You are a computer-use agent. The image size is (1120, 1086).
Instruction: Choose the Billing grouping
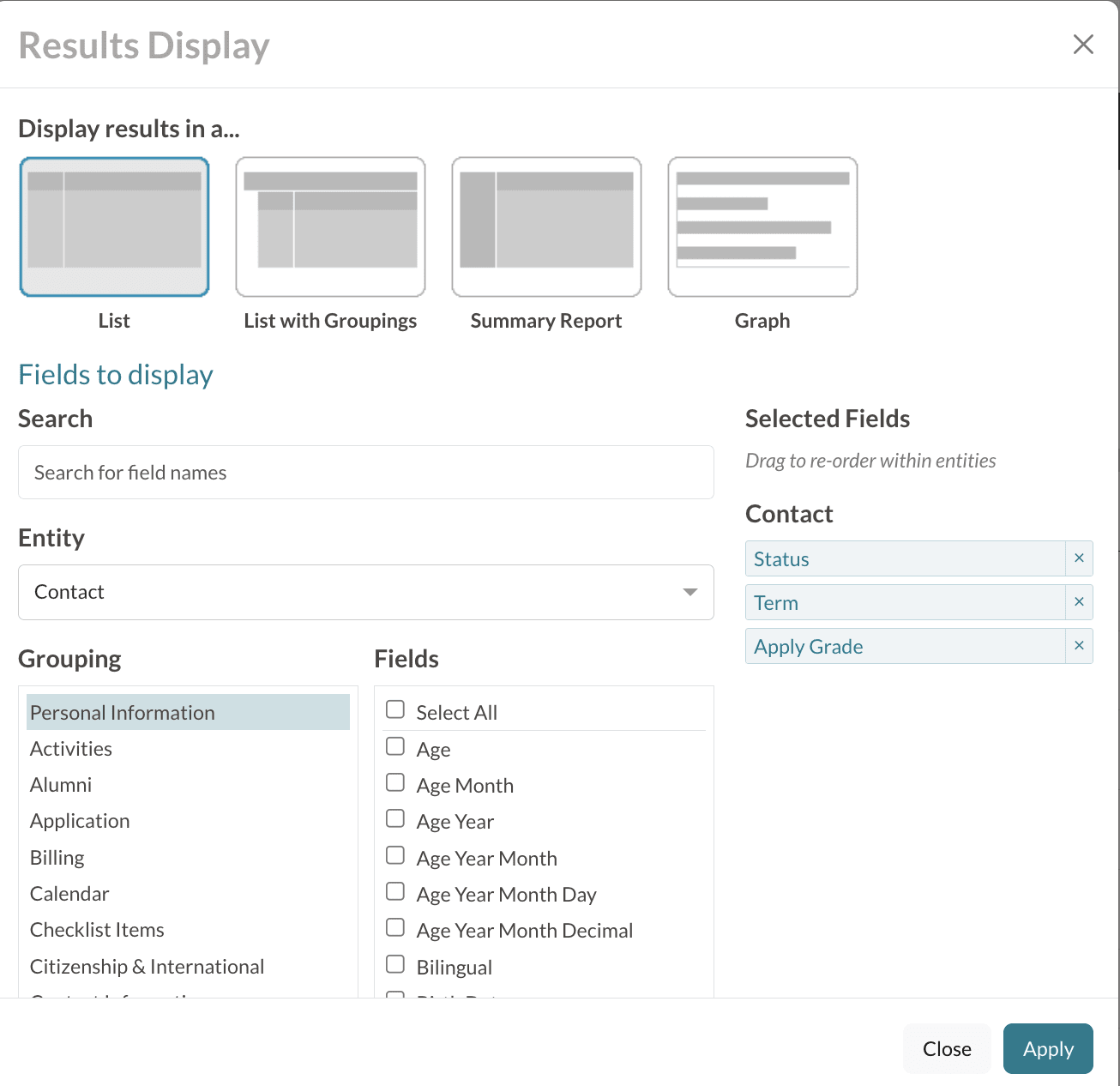click(57, 858)
